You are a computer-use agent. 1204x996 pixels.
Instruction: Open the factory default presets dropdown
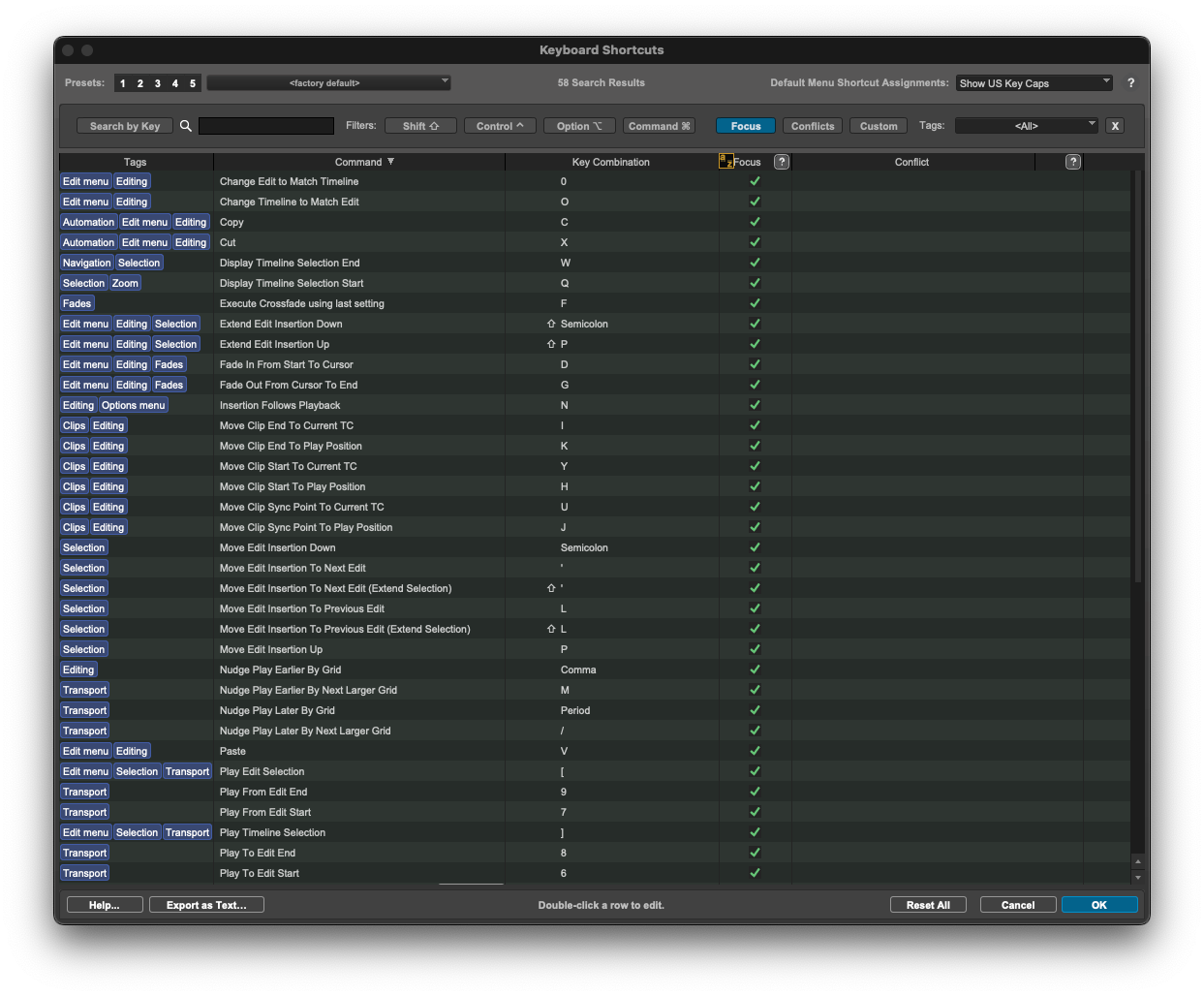328,83
